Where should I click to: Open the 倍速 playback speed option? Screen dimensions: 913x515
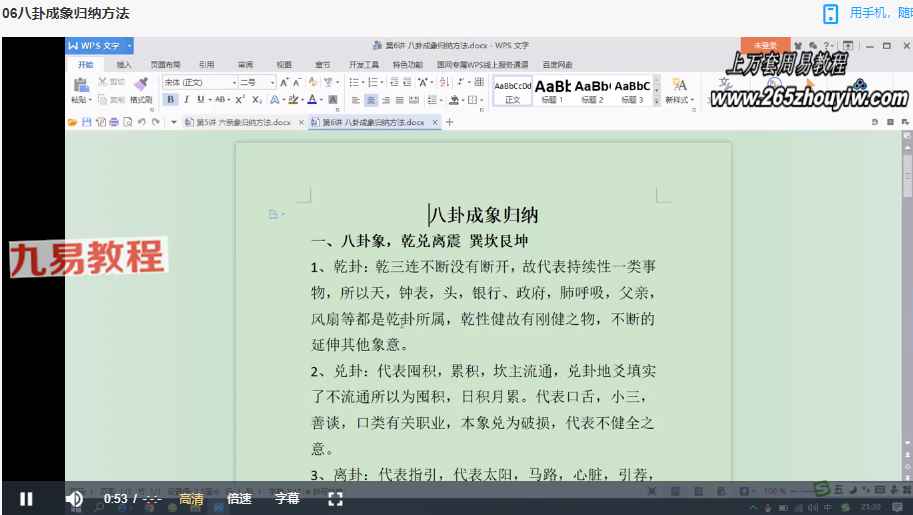point(239,498)
